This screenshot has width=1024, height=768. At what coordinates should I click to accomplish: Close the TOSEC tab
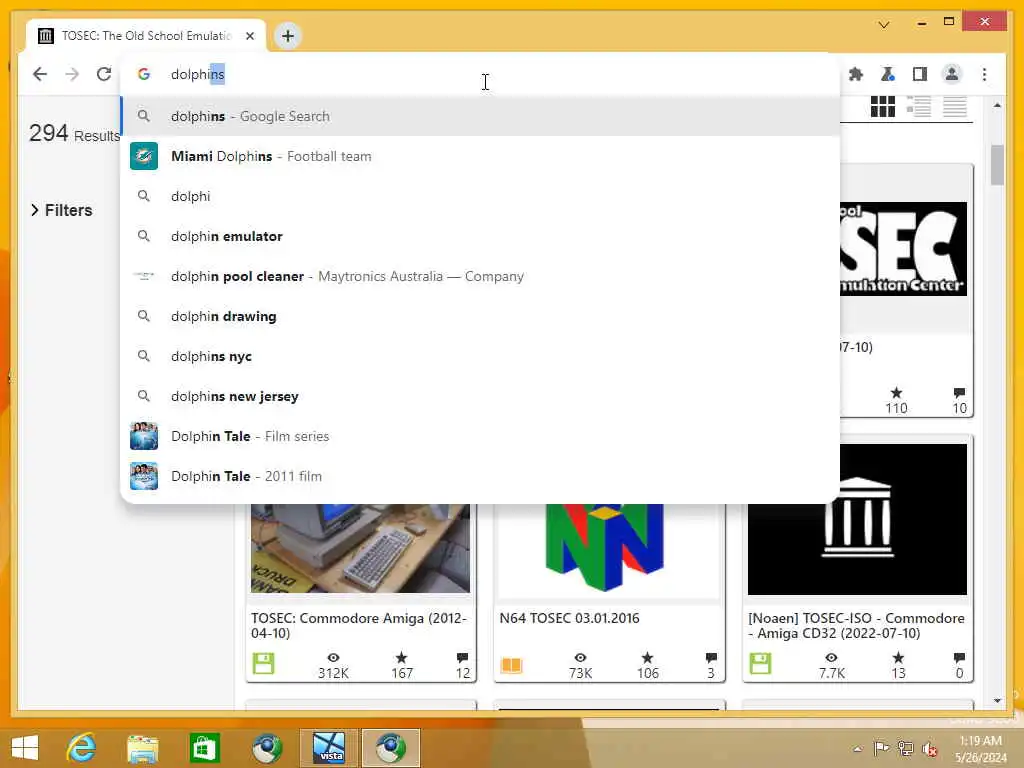(249, 36)
